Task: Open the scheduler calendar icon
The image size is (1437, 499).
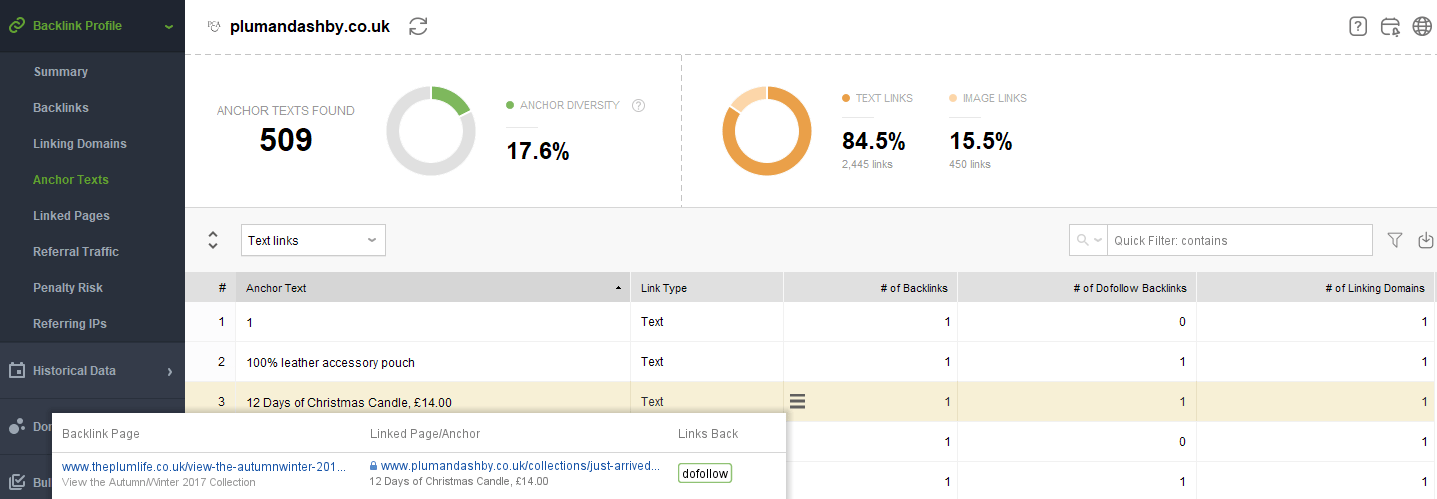Action: click(x=1390, y=27)
